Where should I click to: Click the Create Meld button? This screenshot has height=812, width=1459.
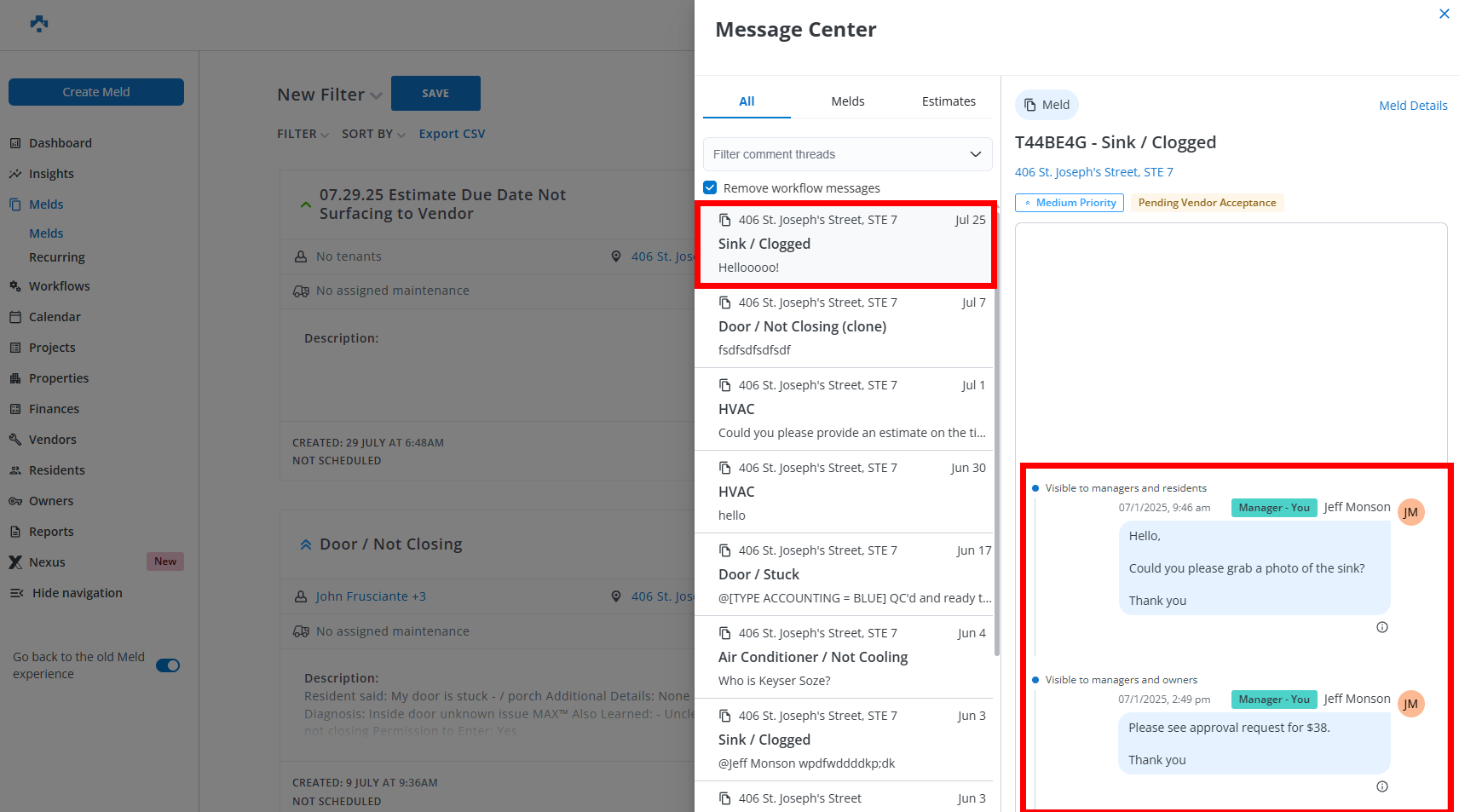(96, 92)
